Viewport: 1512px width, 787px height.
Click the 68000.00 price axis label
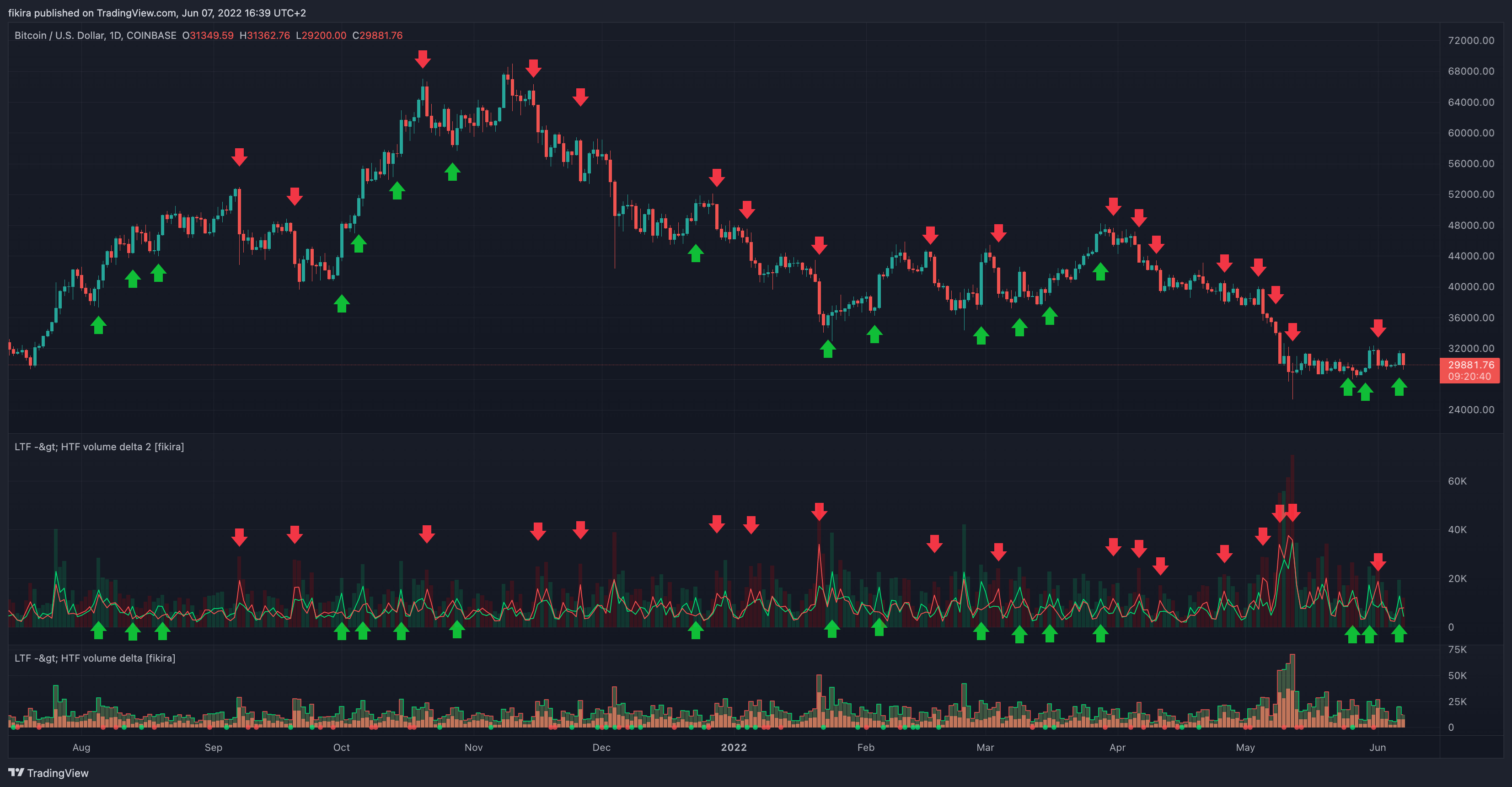click(1471, 71)
